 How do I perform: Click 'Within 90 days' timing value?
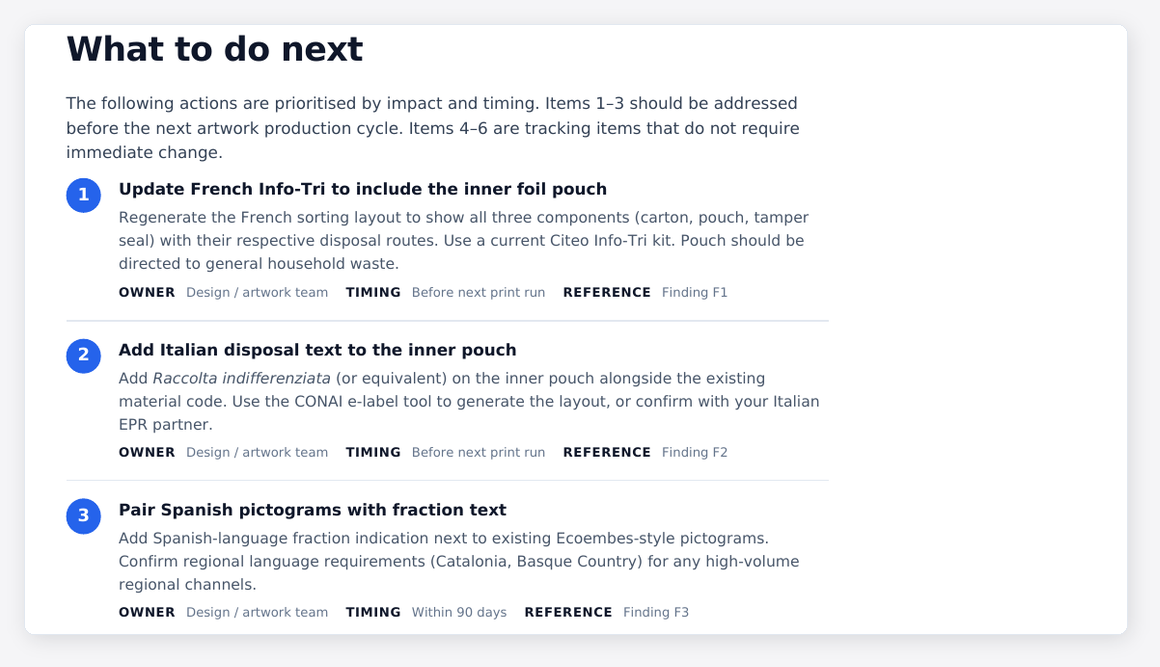[459, 612]
